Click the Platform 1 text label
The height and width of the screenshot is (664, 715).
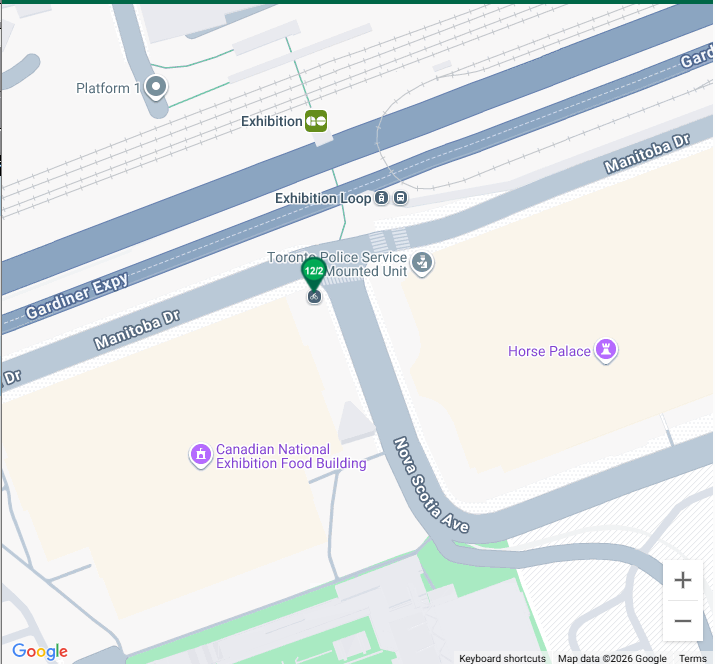(108, 88)
